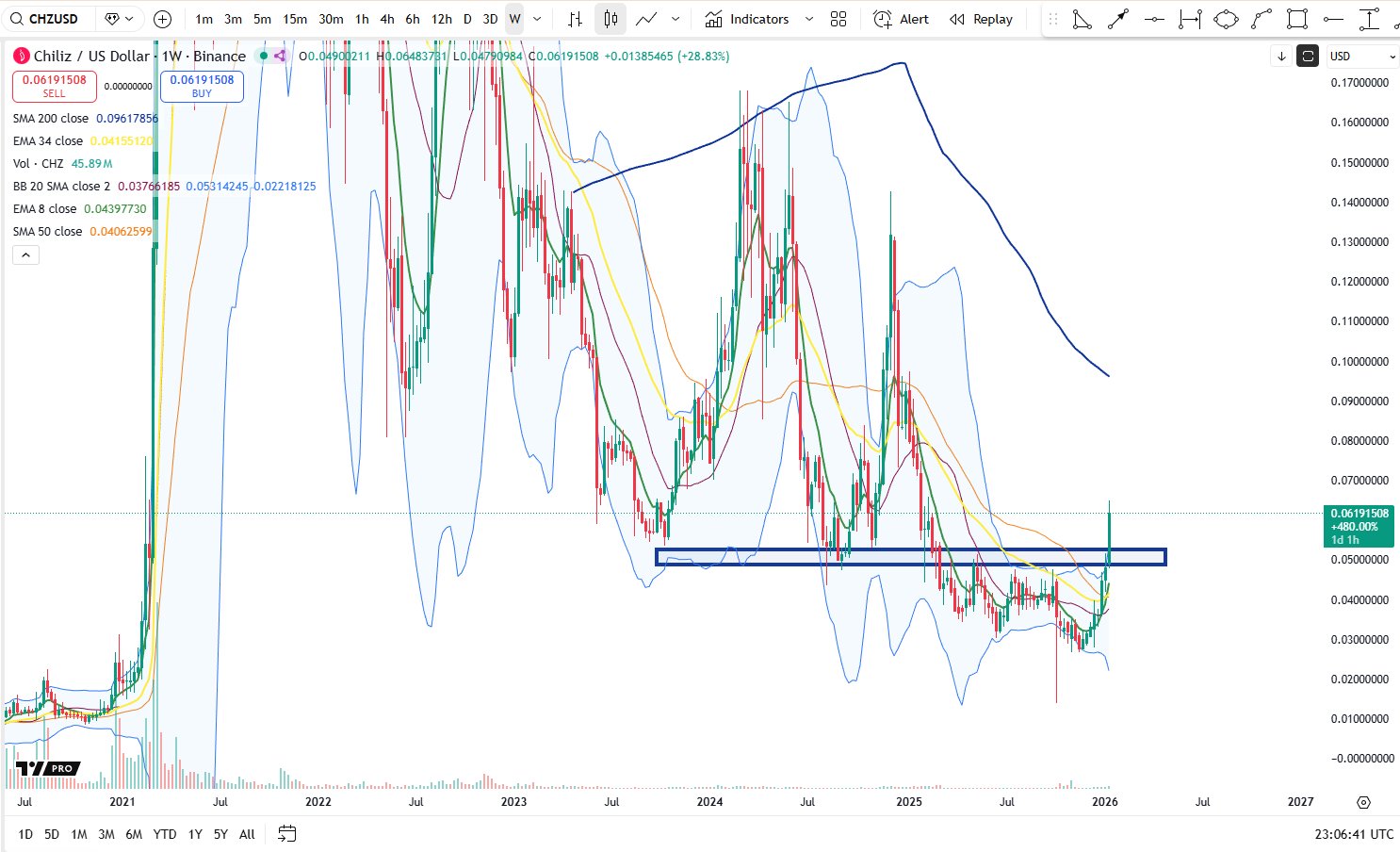
Task: Open the USD currency dropdown
Action: [1362, 56]
